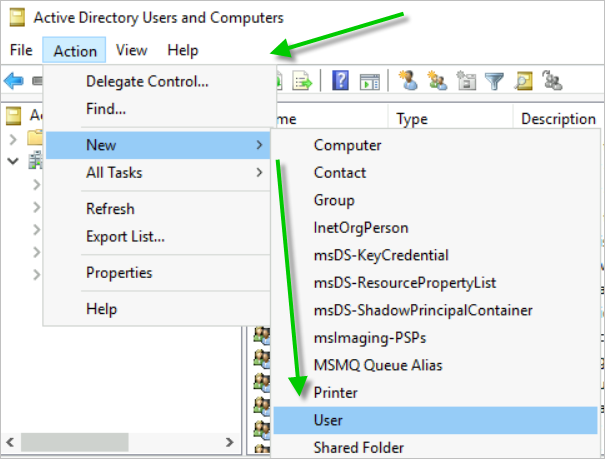Select msDS-ResourcePropertyList in New submenu
The width and height of the screenshot is (605, 459).
[x=435, y=283]
